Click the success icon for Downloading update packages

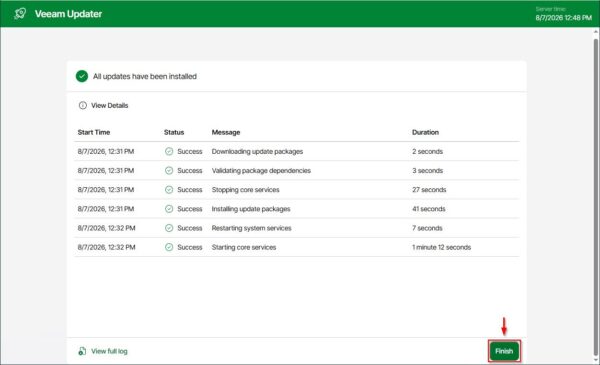click(169, 151)
